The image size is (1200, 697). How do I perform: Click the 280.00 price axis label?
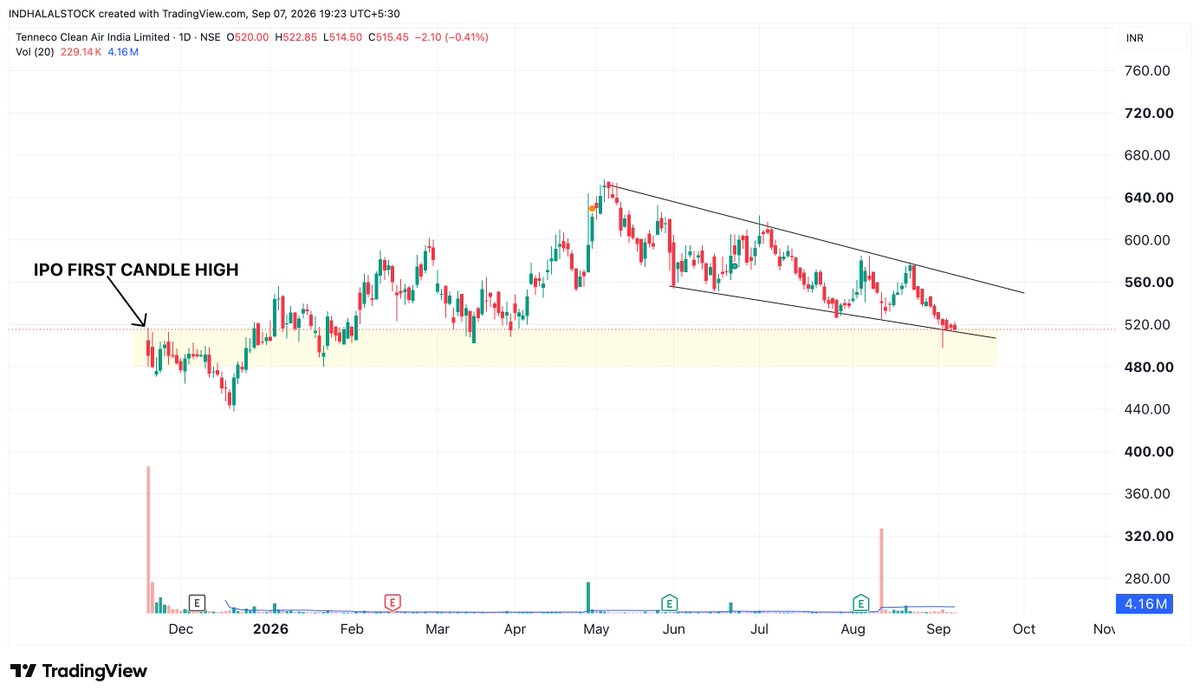click(1147, 579)
